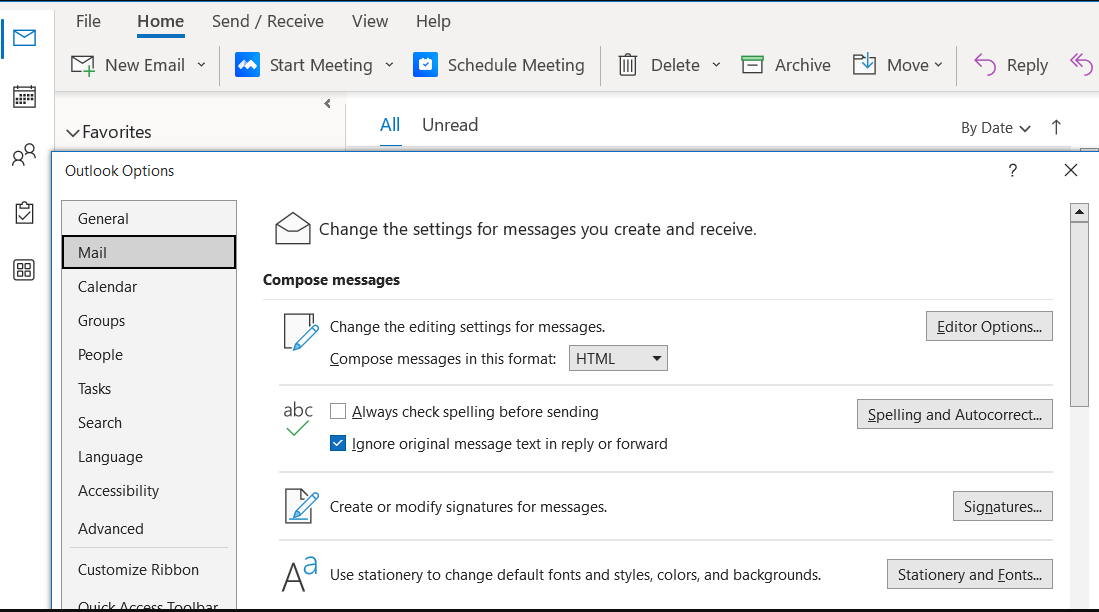Click the Start Meeting ribbon label
The image size is (1099, 612).
click(321, 65)
